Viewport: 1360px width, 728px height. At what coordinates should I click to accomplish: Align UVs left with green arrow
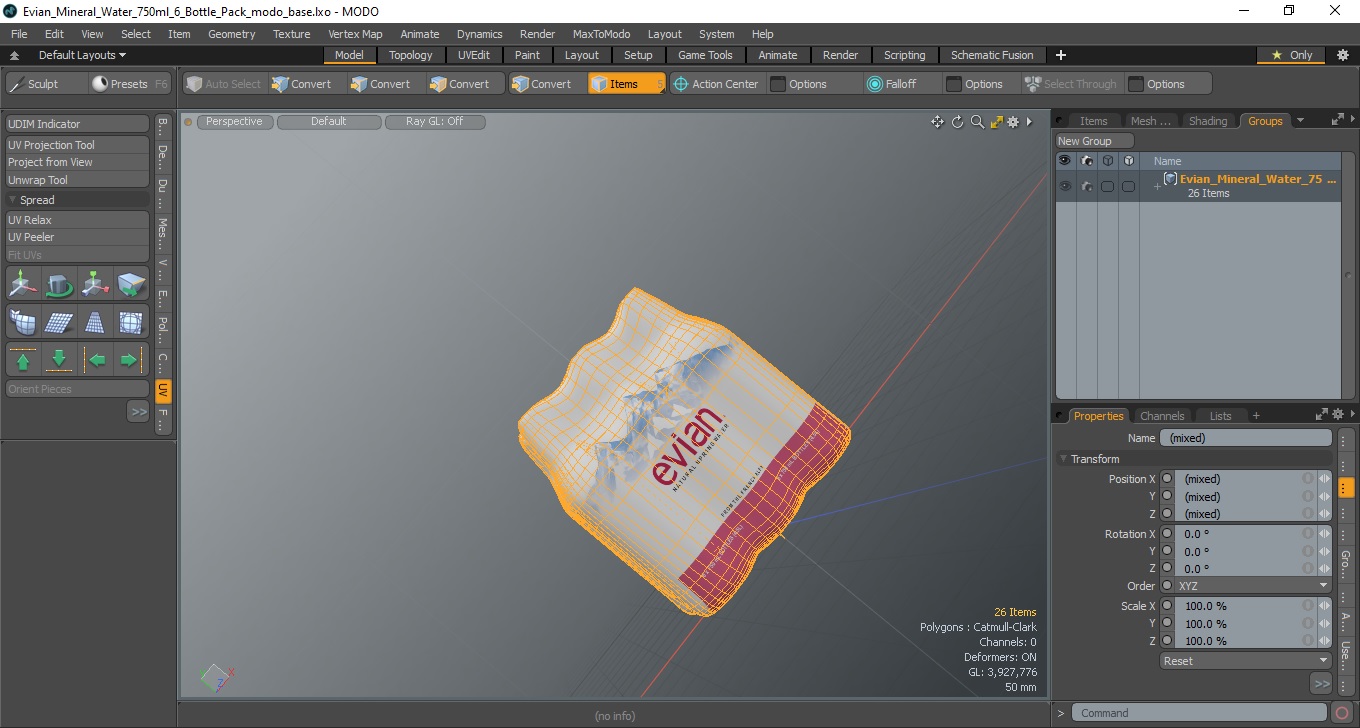click(95, 359)
